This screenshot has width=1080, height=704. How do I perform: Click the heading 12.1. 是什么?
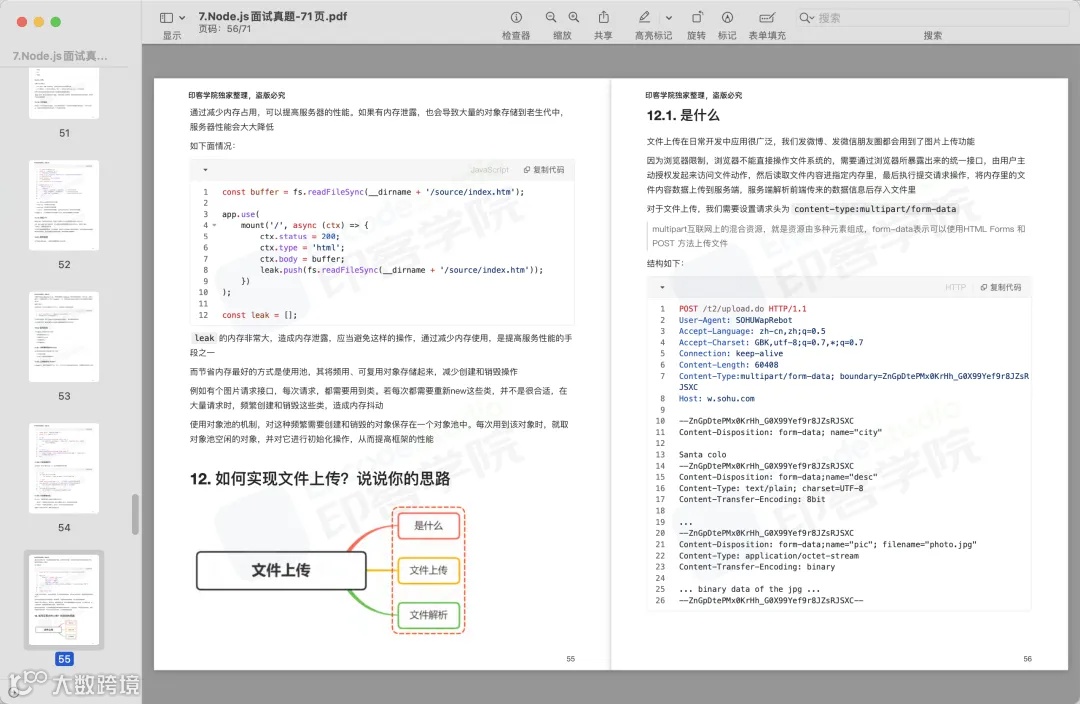pyautogui.click(x=683, y=116)
